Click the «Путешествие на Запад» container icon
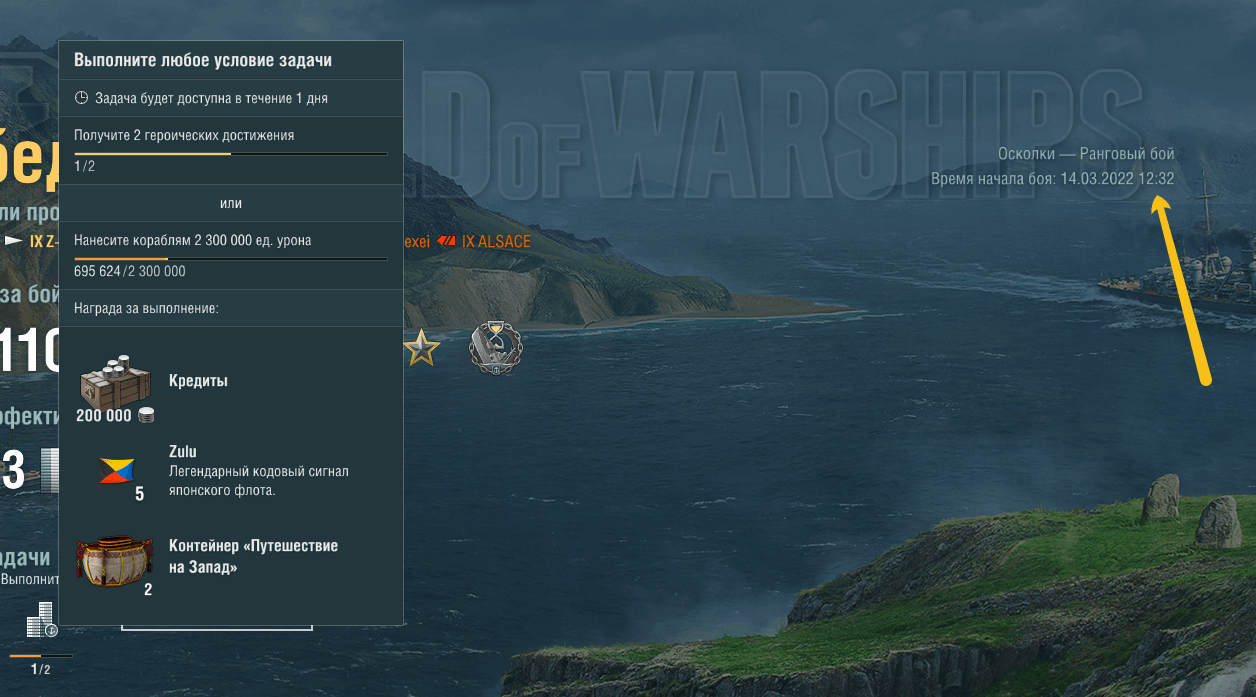The height and width of the screenshot is (697, 1256). click(114, 561)
